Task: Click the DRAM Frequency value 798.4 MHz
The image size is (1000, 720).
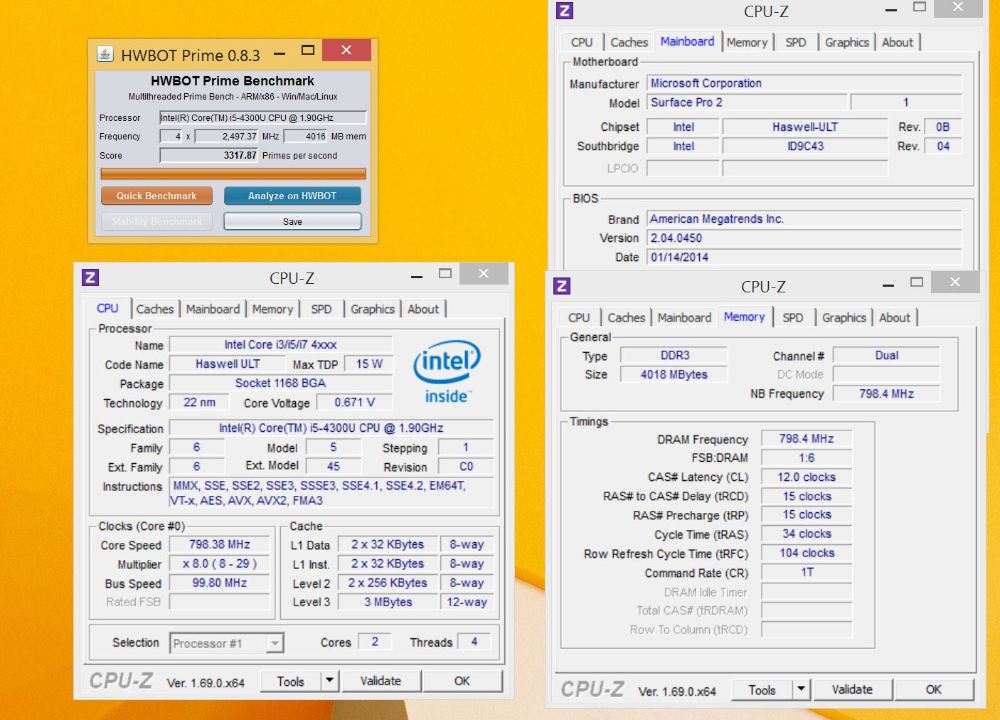Action: coord(807,439)
